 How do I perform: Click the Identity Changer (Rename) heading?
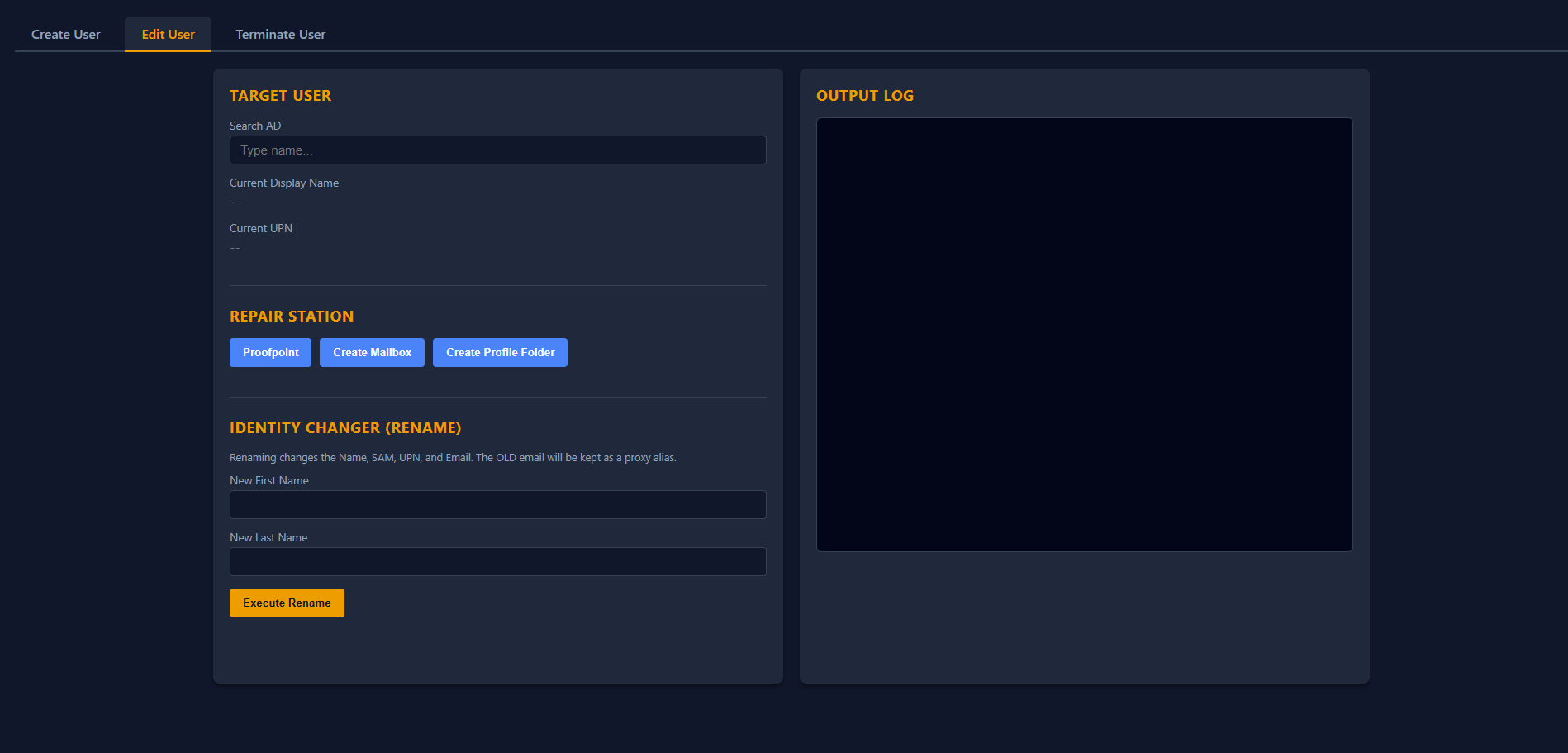345,428
